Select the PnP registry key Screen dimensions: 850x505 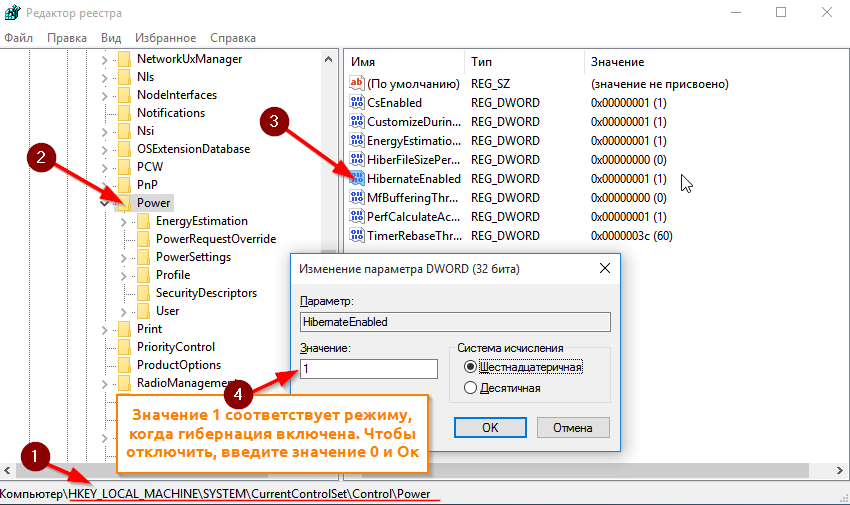coord(147,185)
